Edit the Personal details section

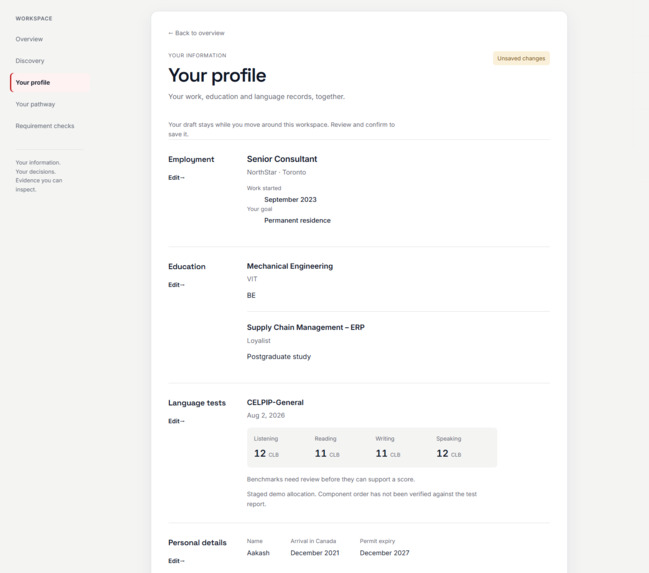[x=176, y=561]
